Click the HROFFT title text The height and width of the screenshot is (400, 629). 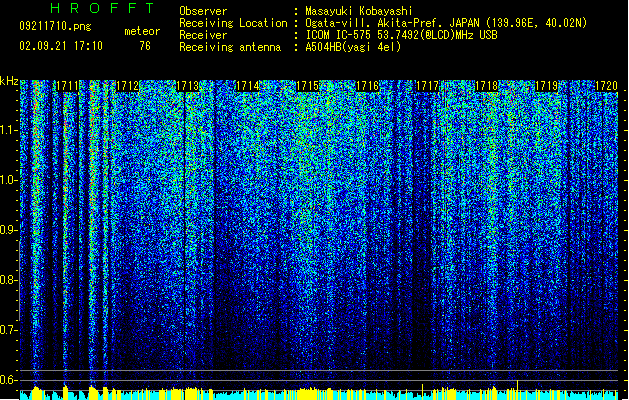pyautogui.click(x=102, y=8)
